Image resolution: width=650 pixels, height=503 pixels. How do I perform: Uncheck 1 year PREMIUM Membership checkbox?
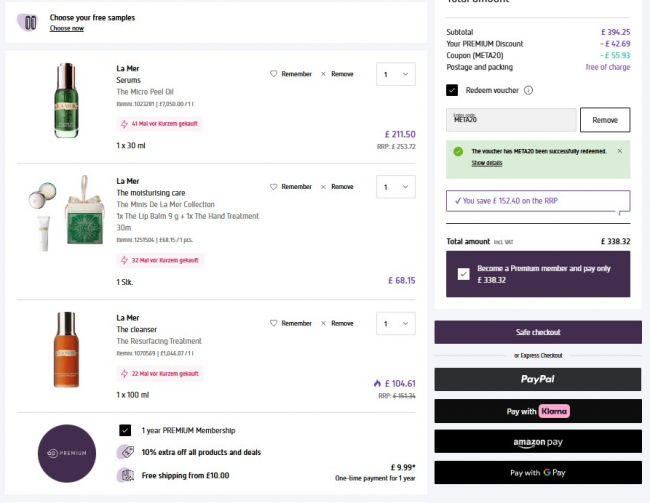(125, 430)
